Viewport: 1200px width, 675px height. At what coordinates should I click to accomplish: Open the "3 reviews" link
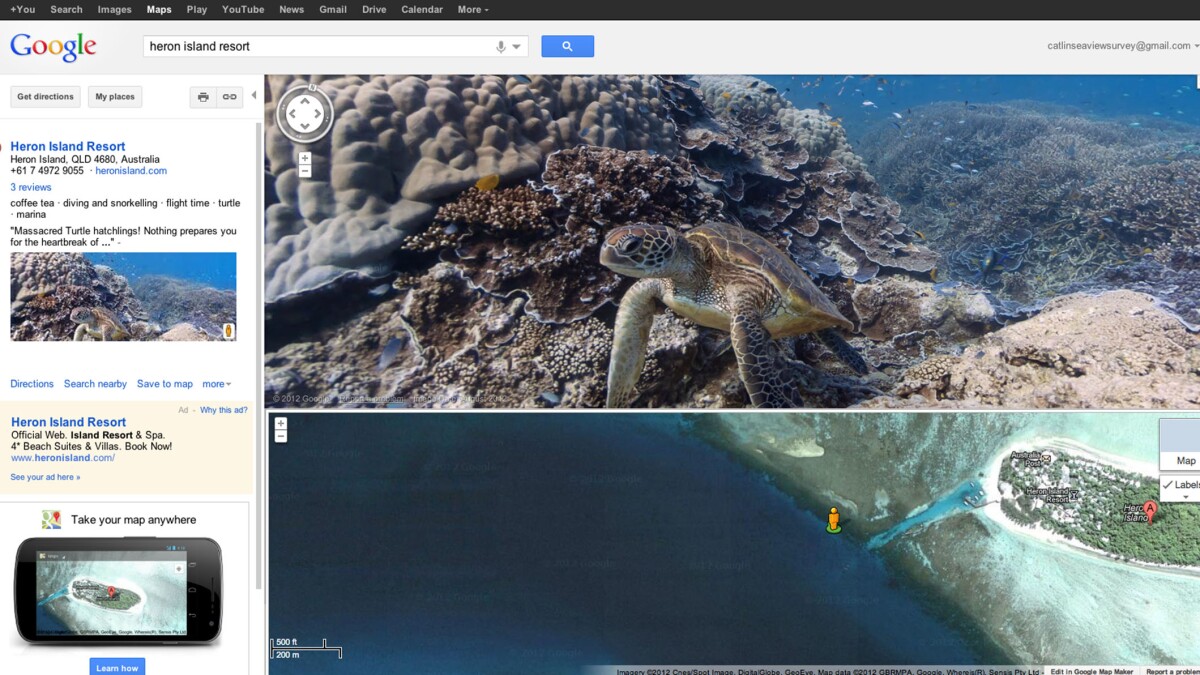tap(31, 187)
